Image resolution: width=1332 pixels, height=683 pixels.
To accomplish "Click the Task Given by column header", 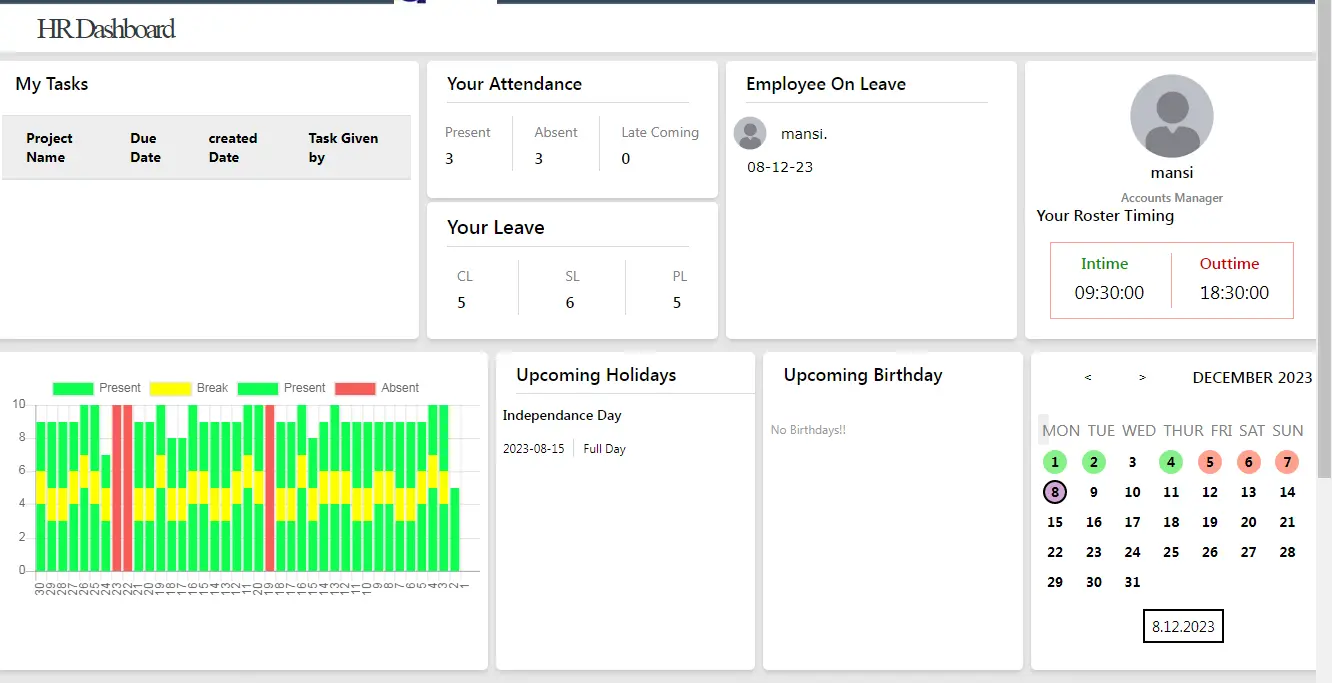I will (343, 148).
